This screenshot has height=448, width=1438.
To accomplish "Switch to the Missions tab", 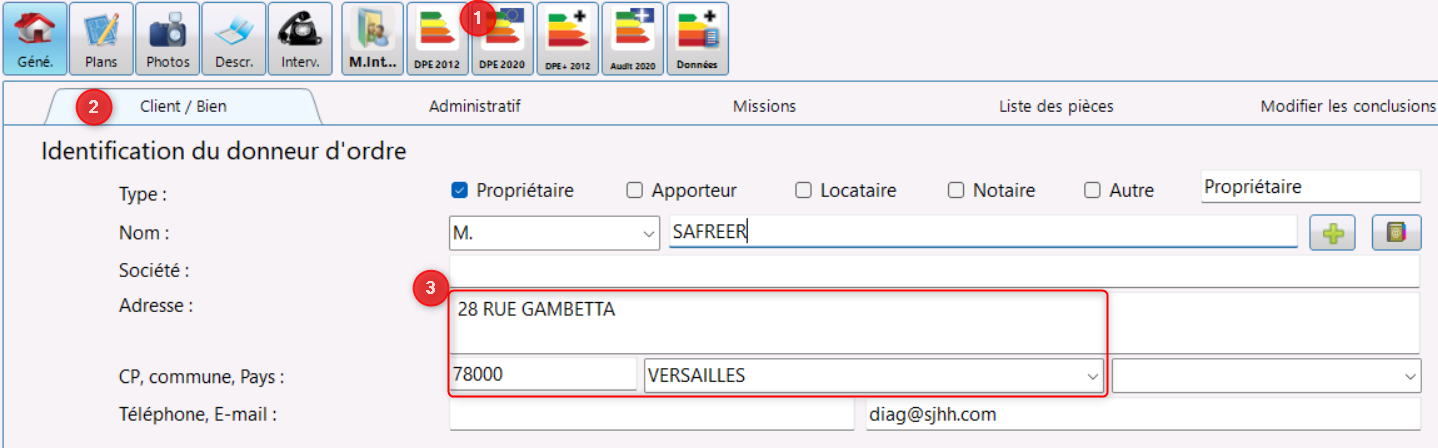I will click(764, 106).
